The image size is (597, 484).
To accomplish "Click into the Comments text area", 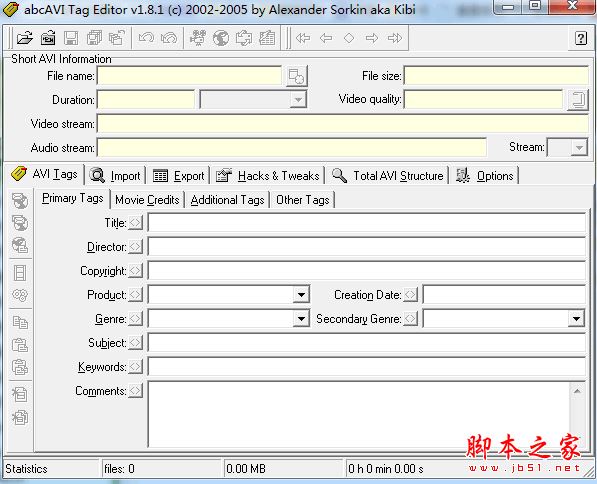I will click(x=359, y=414).
